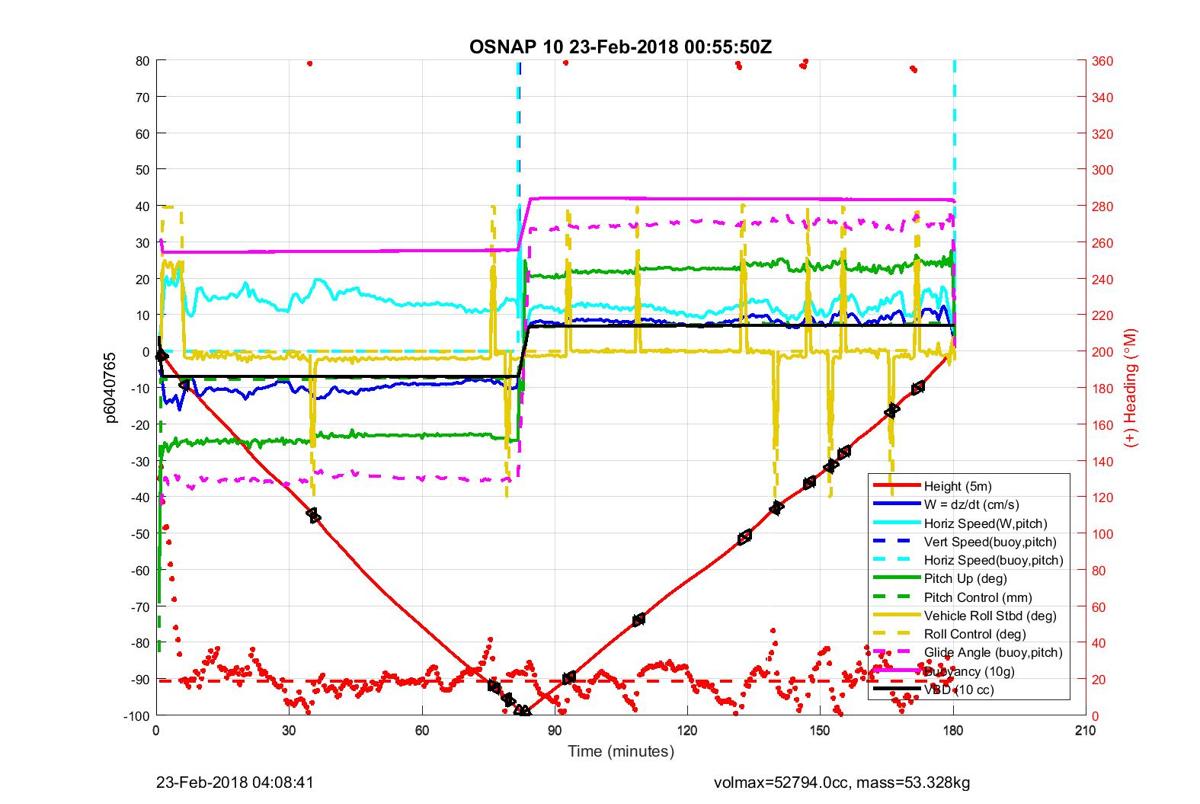The height and width of the screenshot is (804, 1200).
Task: Click the x-axis tick label "150"
Action: [x=819, y=730]
